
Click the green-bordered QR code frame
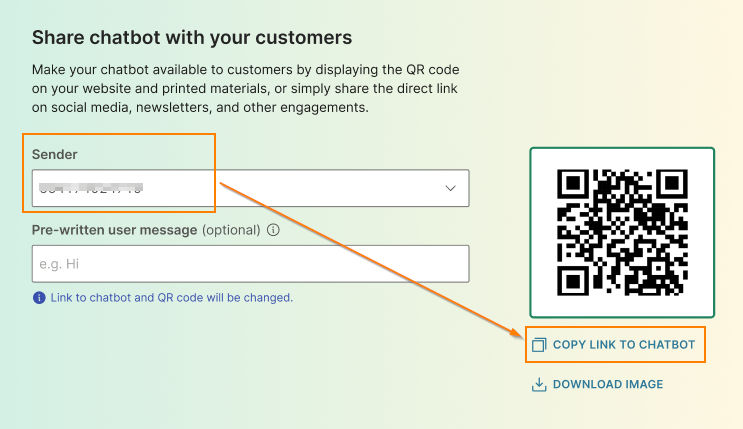tap(622, 232)
